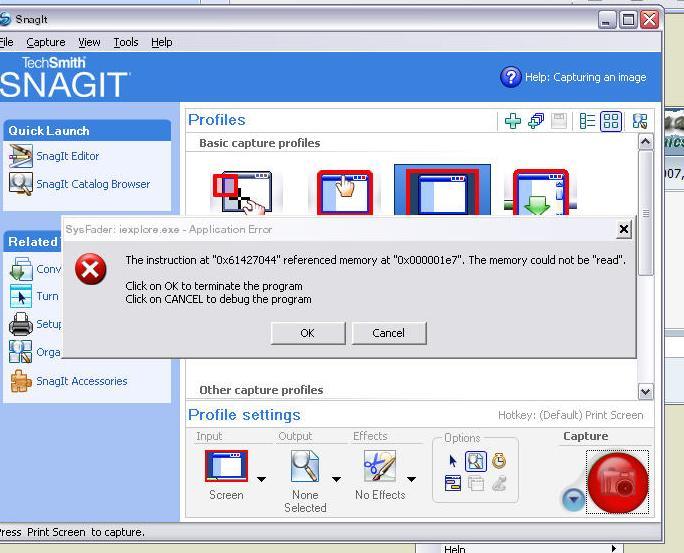Open SnagIt Catalog Browser link
The image size is (684, 553).
click(93, 184)
